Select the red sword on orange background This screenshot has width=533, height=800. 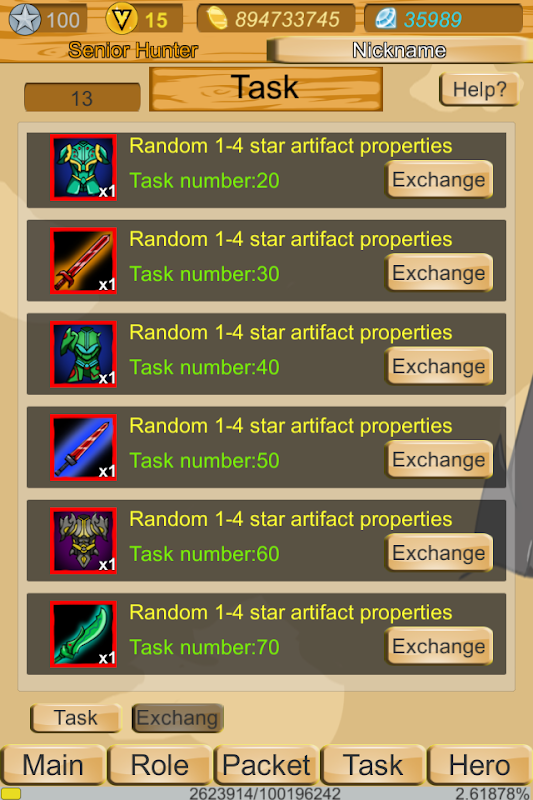[x=84, y=261]
